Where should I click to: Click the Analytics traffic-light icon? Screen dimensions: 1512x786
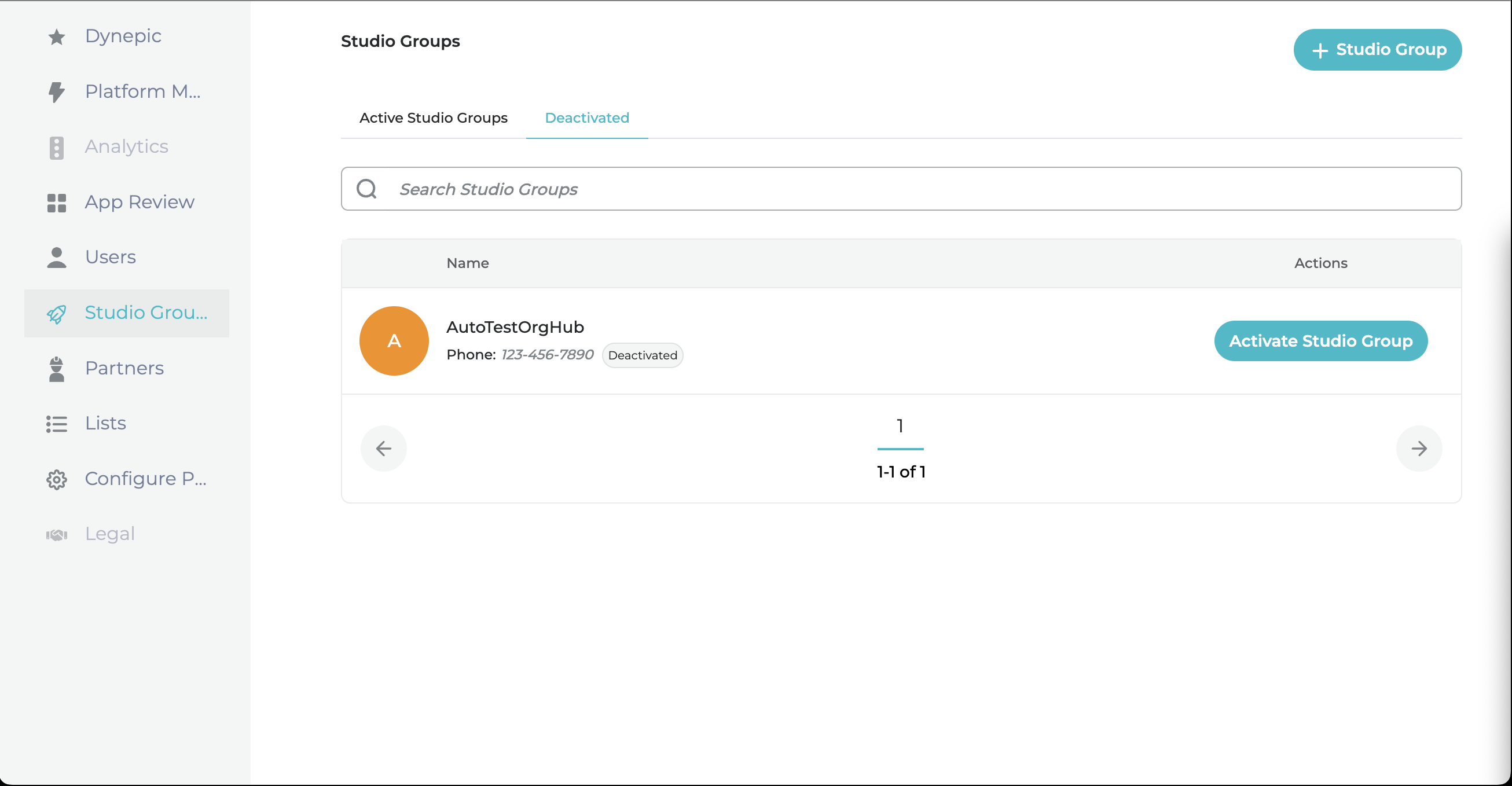coord(56,148)
